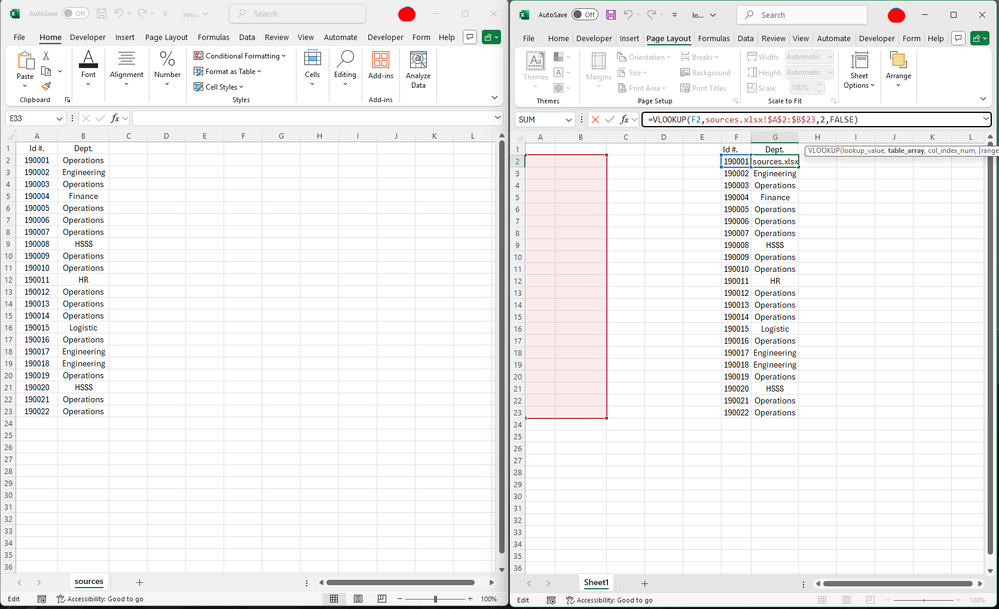Collapse the ribbon in the left window

[494, 97]
